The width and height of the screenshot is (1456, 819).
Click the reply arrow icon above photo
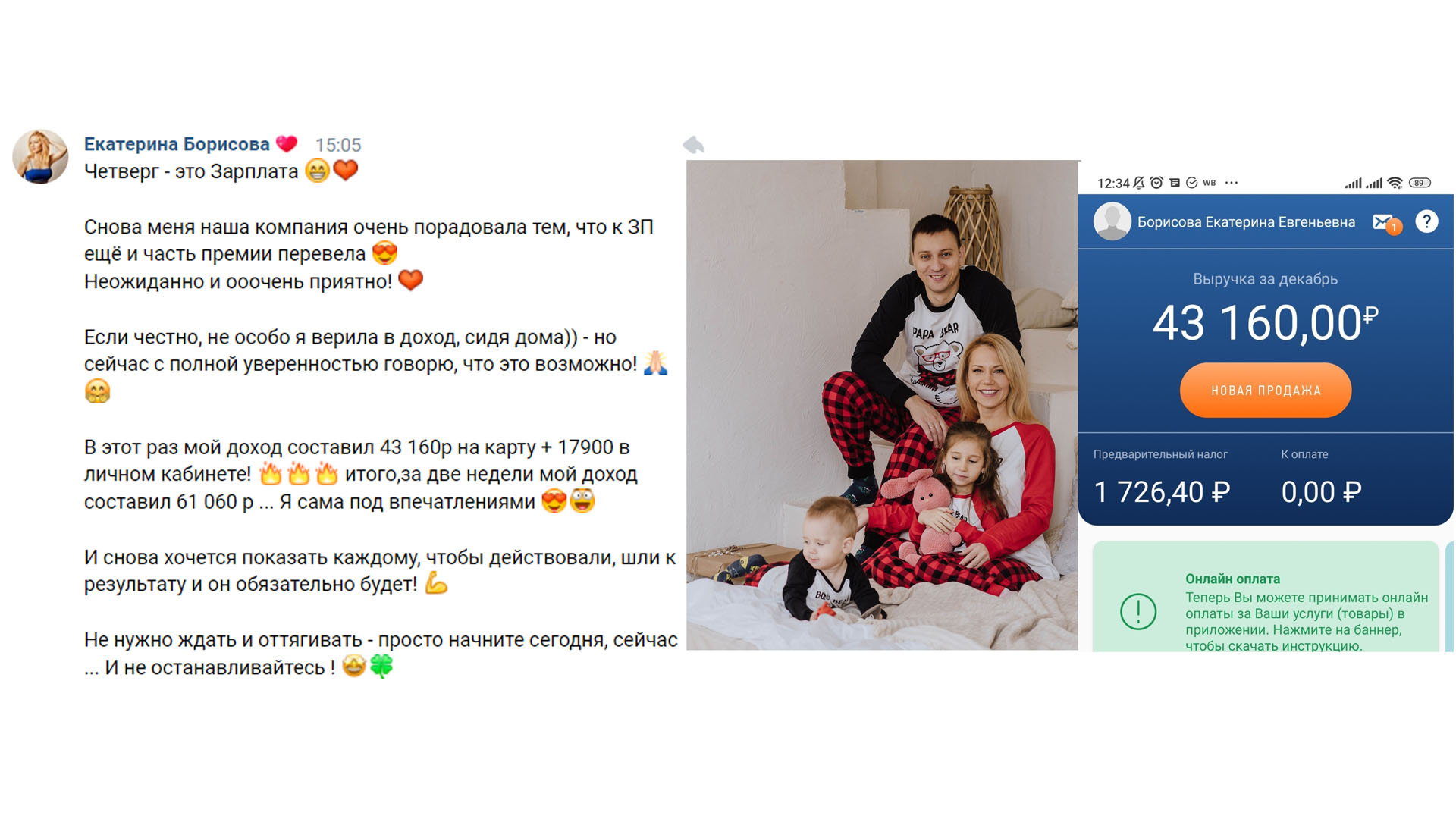coord(693,145)
